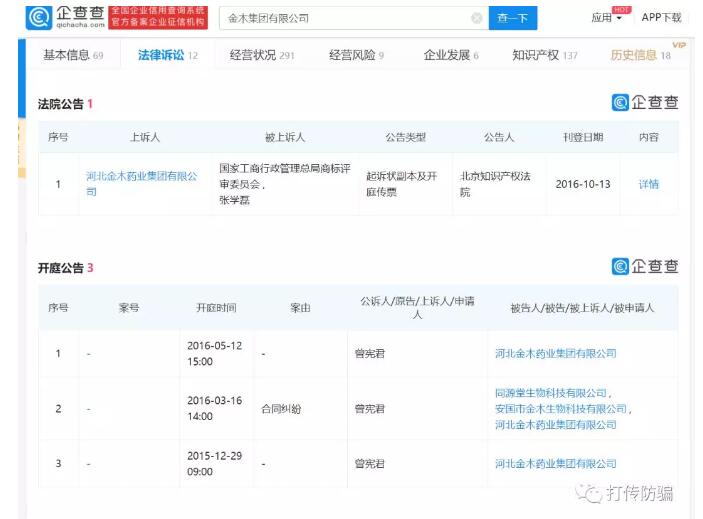Click the 2016-05-12 15:00 hearing time cell
This screenshot has width=703, height=519.
point(215,354)
